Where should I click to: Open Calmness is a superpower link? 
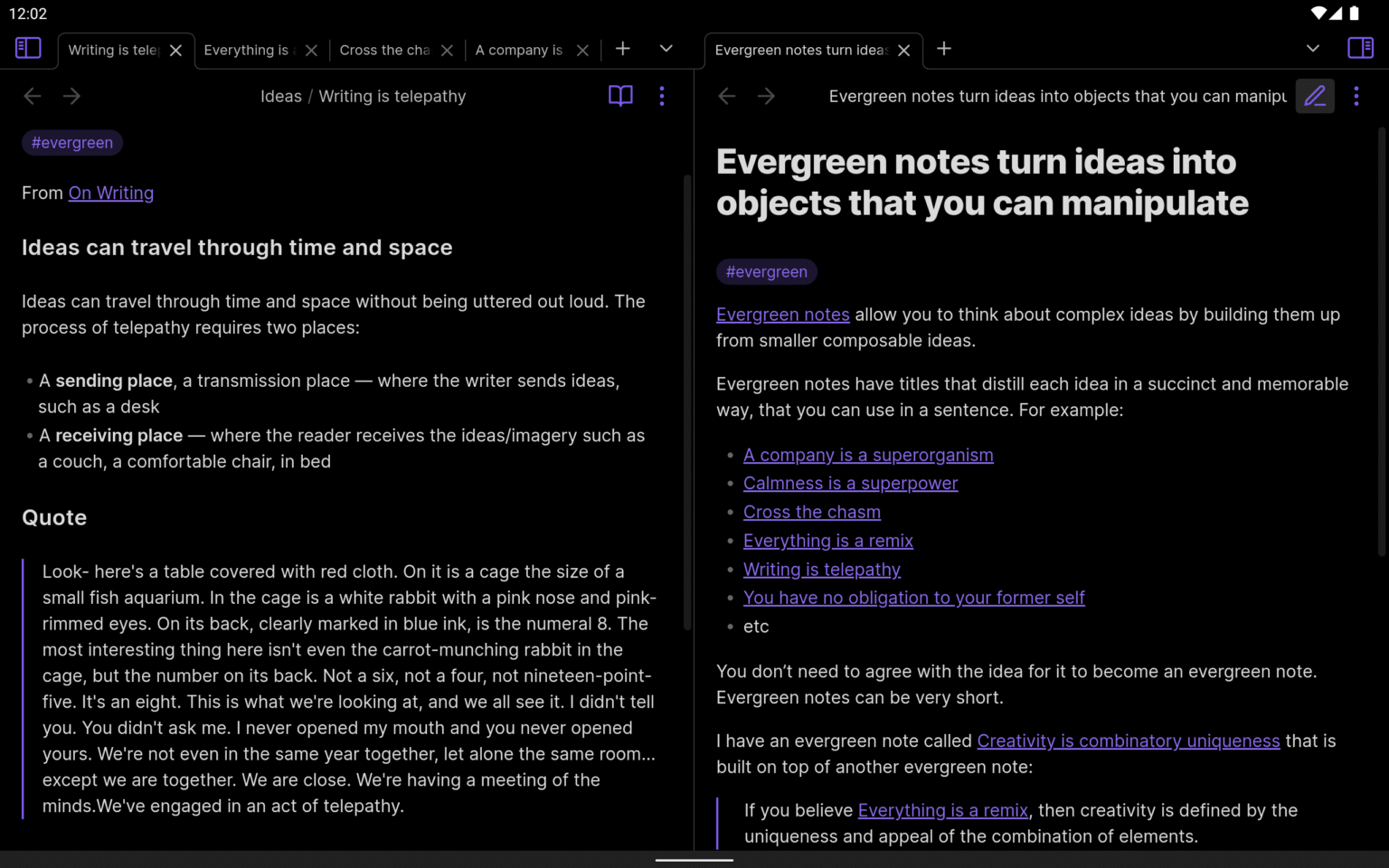(850, 484)
